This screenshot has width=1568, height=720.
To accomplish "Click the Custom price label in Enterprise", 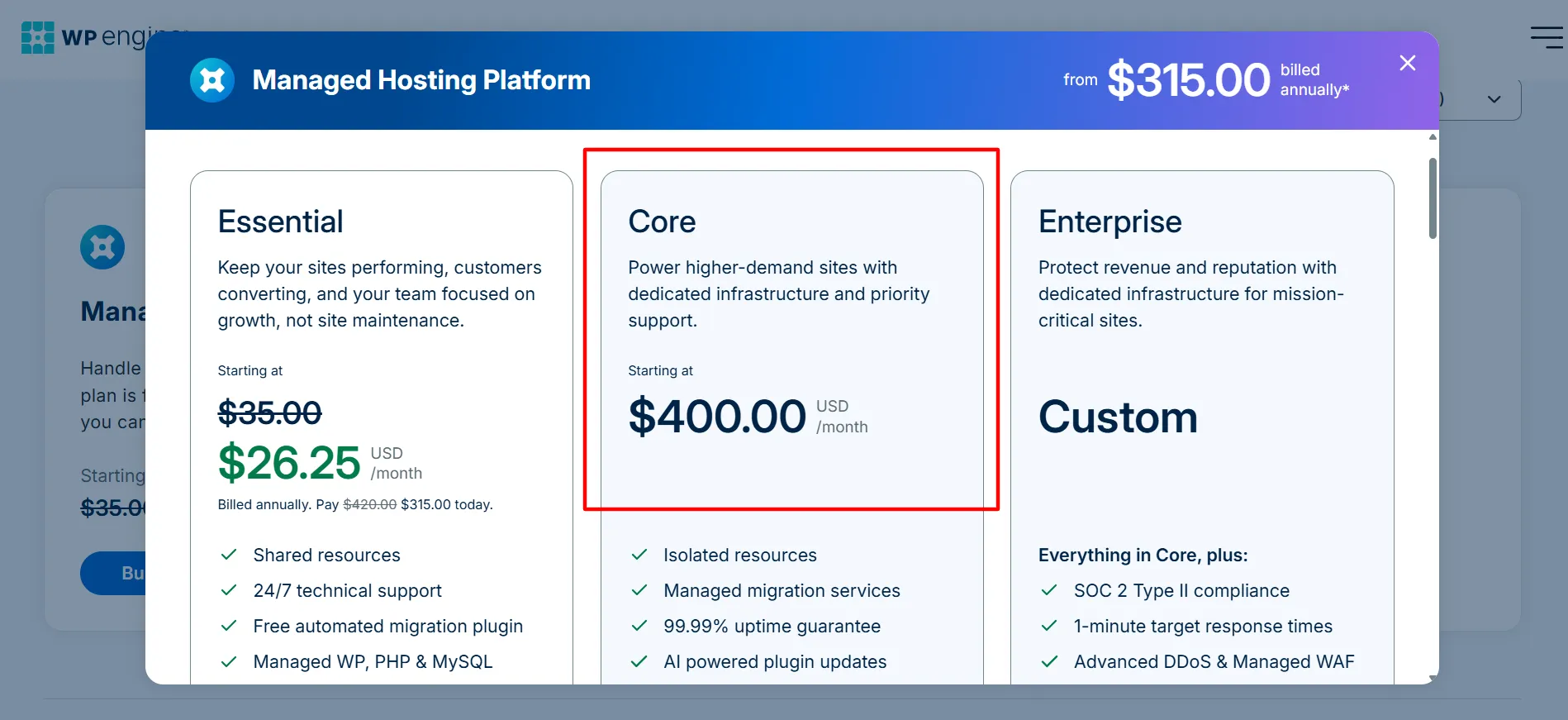I will click(x=1118, y=417).
